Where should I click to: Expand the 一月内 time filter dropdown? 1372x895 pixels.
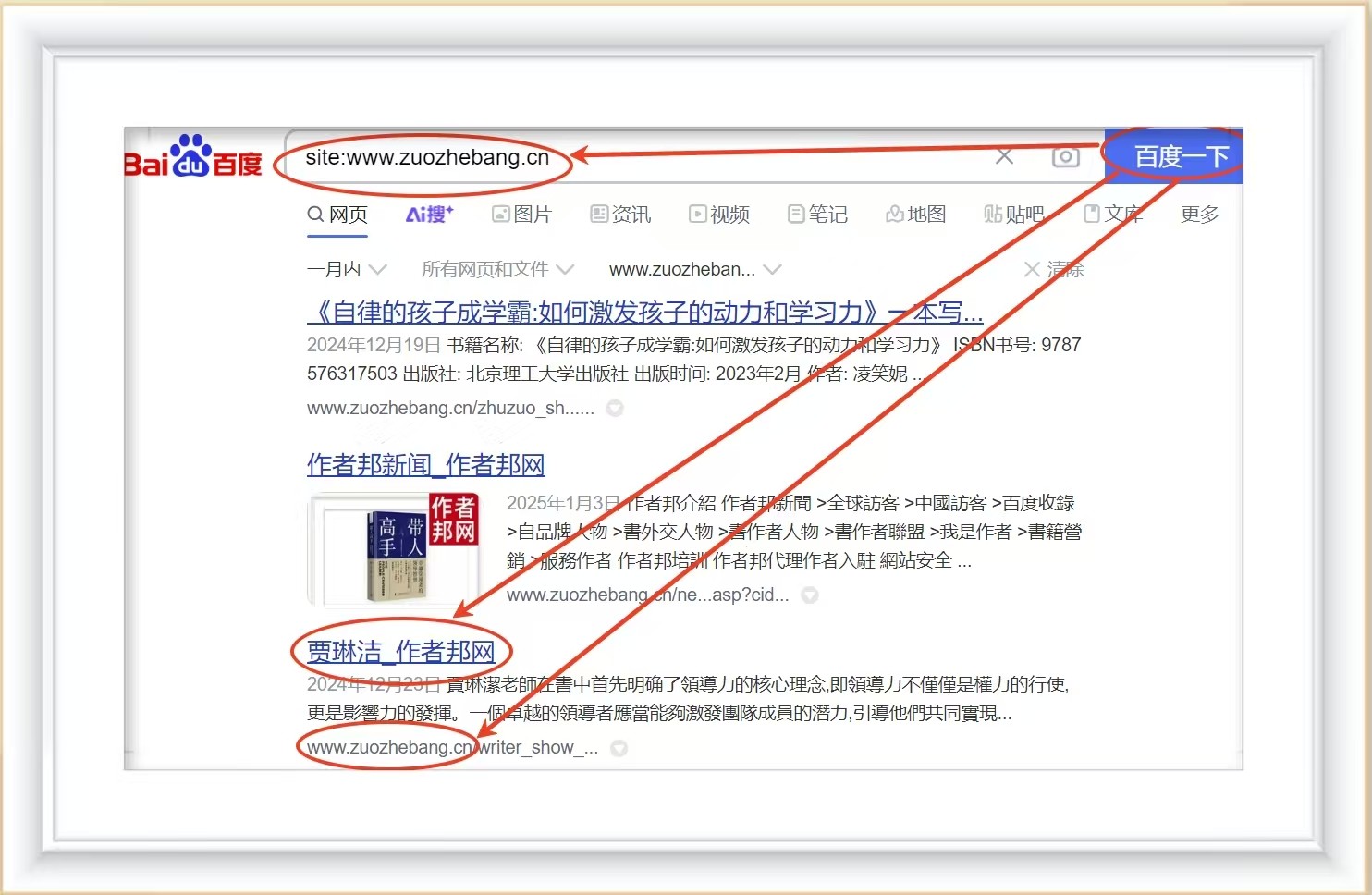pyautogui.click(x=346, y=269)
